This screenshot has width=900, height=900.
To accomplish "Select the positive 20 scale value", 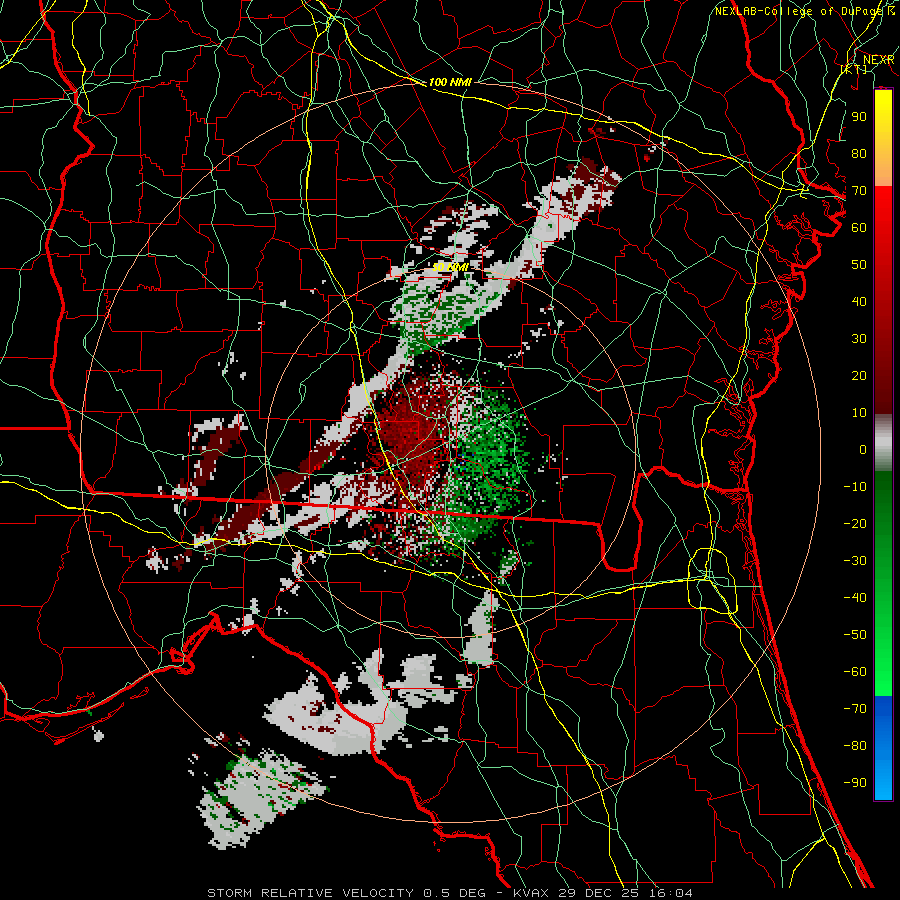I will tap(859, 375).
